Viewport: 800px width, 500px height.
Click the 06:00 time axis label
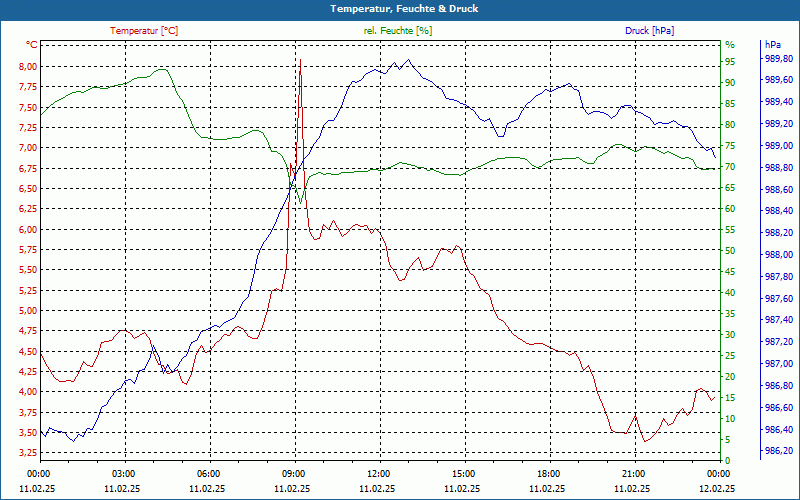pos(208,473)
